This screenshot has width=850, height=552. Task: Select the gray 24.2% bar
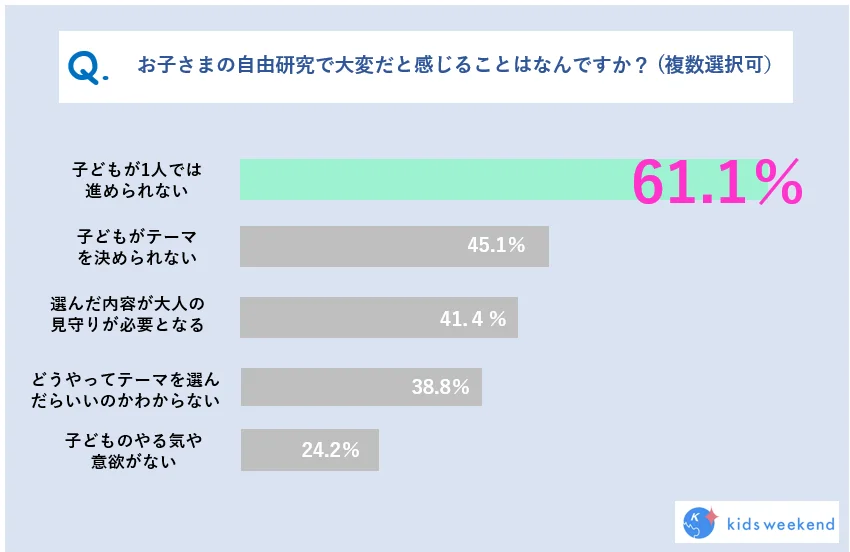click(310, 450)
